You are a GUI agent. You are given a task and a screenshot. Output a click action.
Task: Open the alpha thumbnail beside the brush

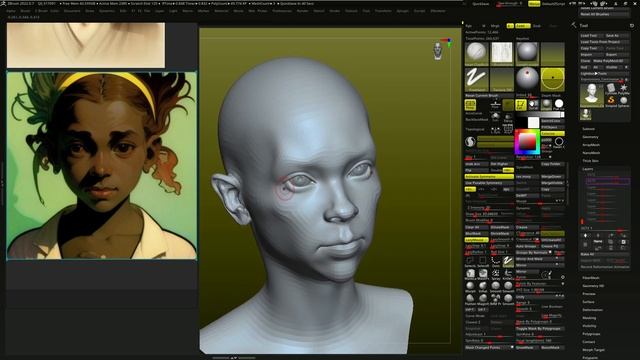pyautogui.click(x=502, y=53)
